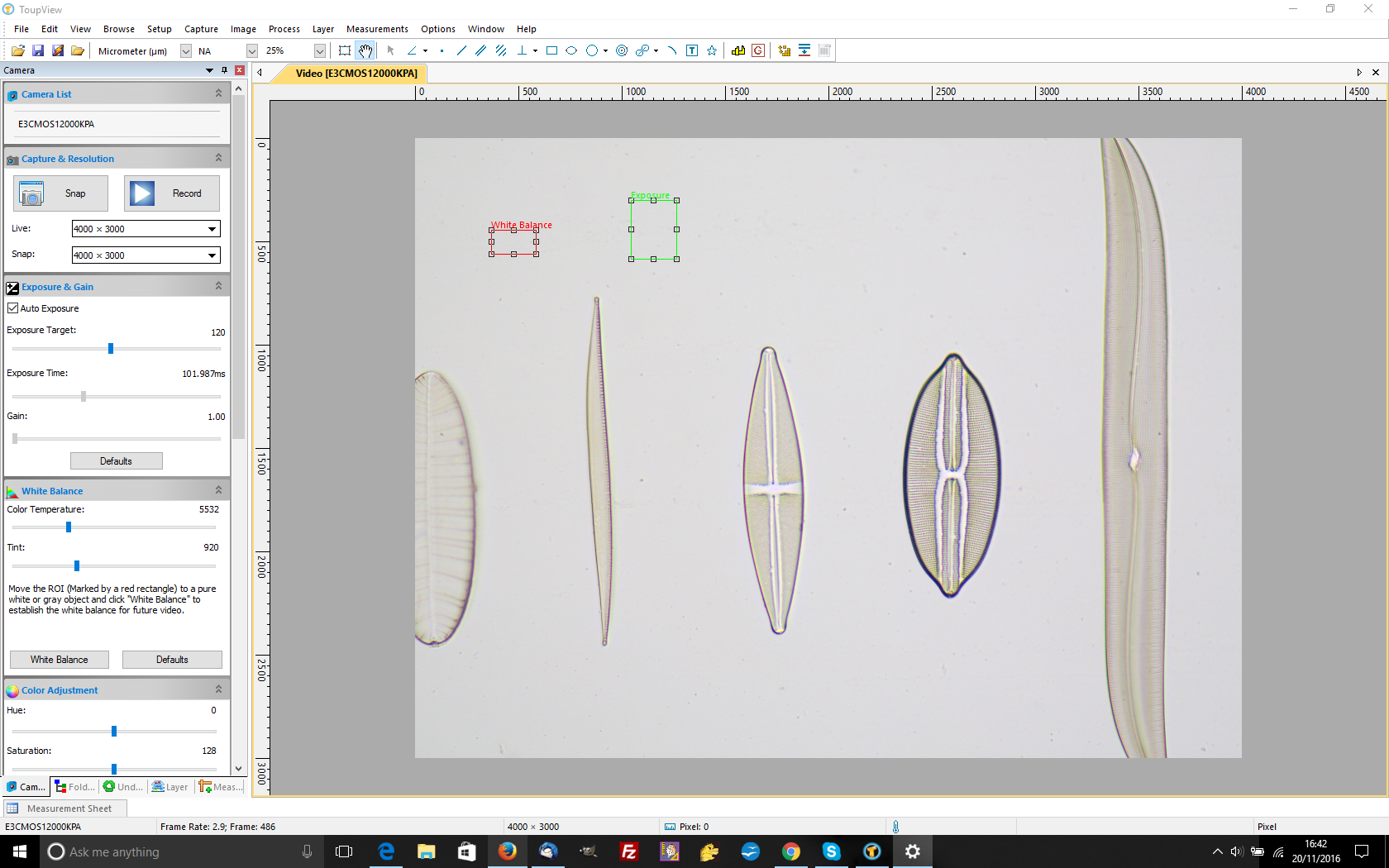Switch to the Layer sidebar tab
The image size is (1389, 868).
coord(170,787)
